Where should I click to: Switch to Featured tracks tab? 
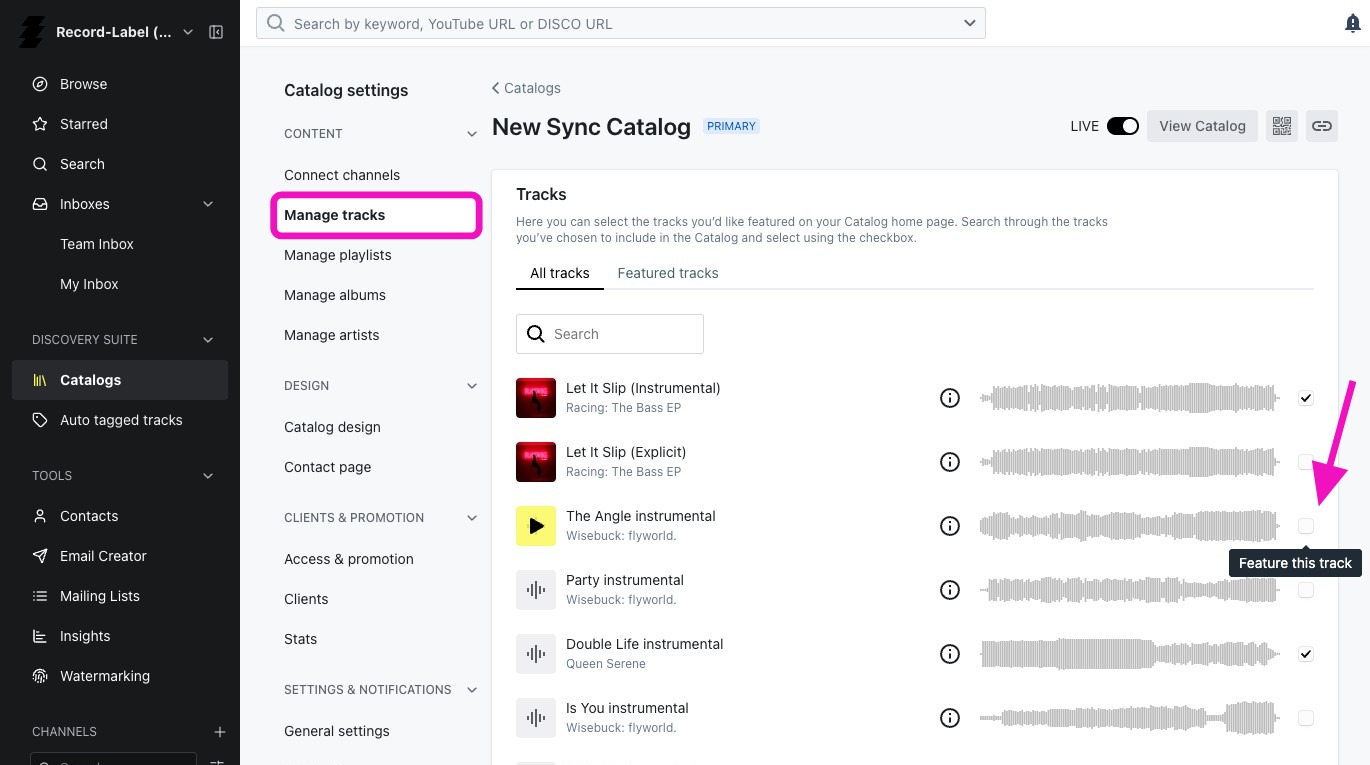pos(668,273)
